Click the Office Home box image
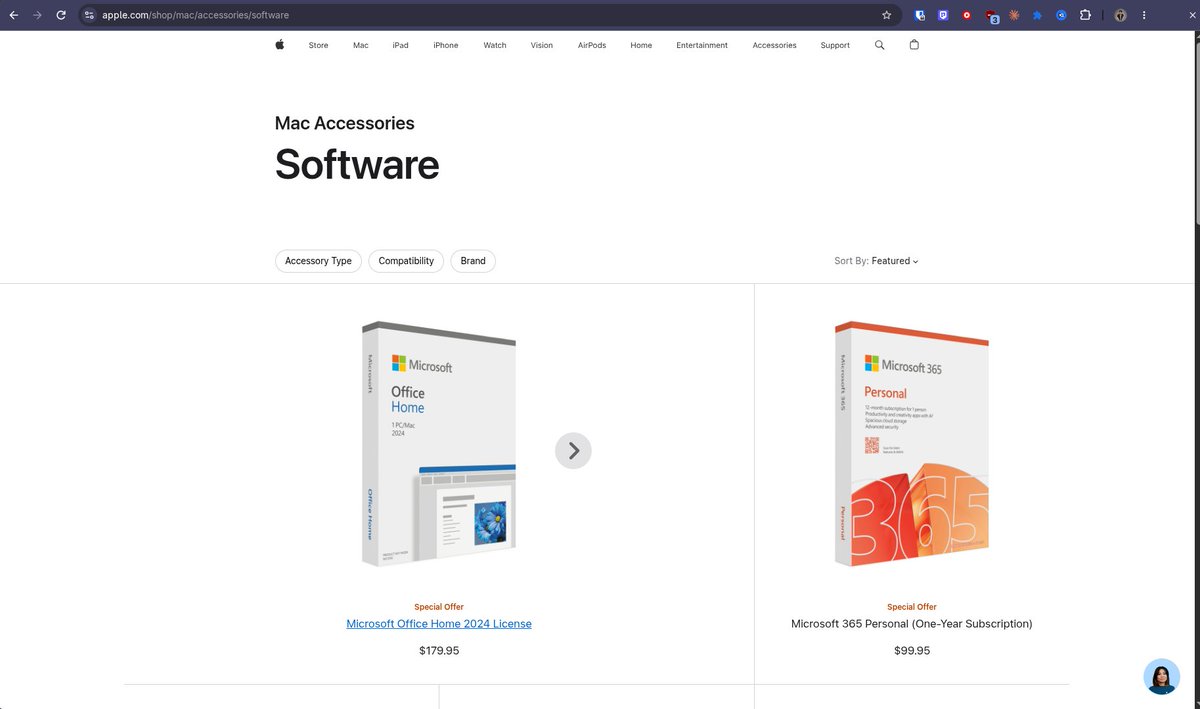Screen dimensions: 1200x709 [x=439, y=444]
